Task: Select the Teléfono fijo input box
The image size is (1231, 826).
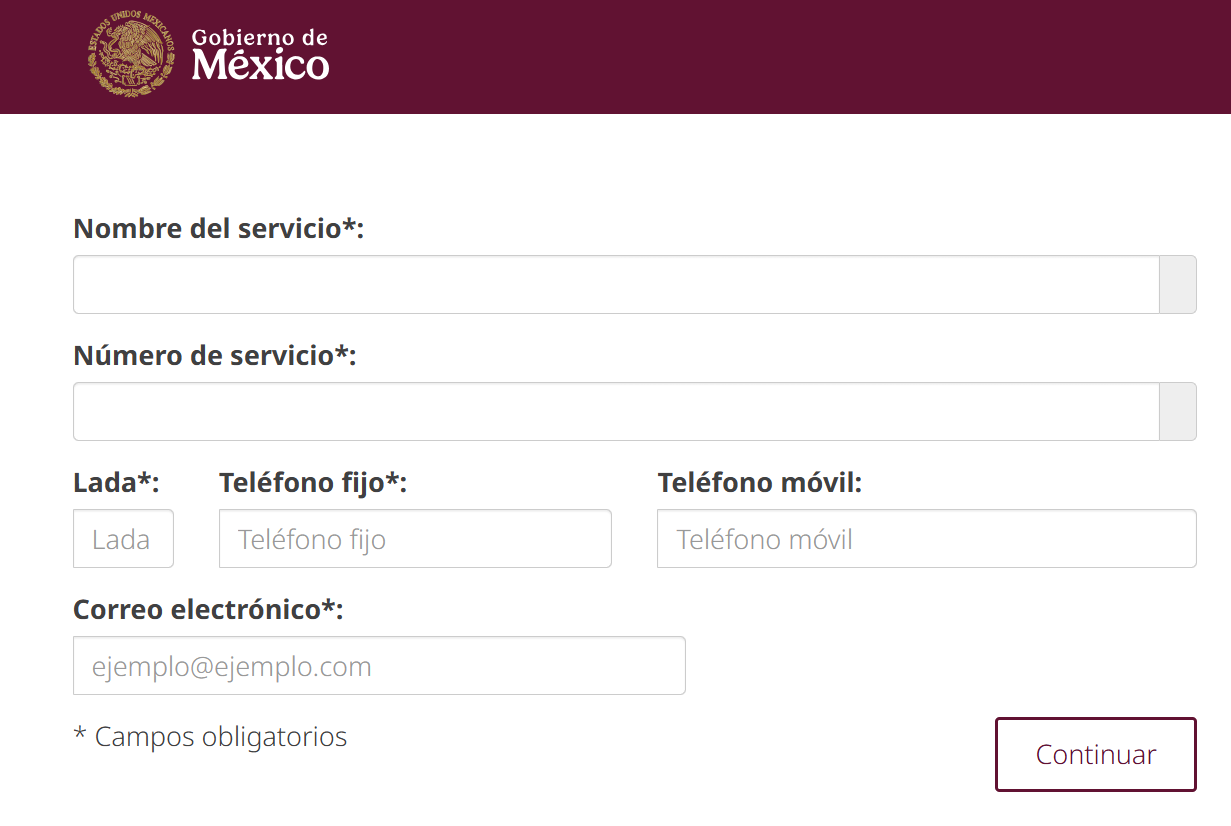Action: tap(415, 539)
